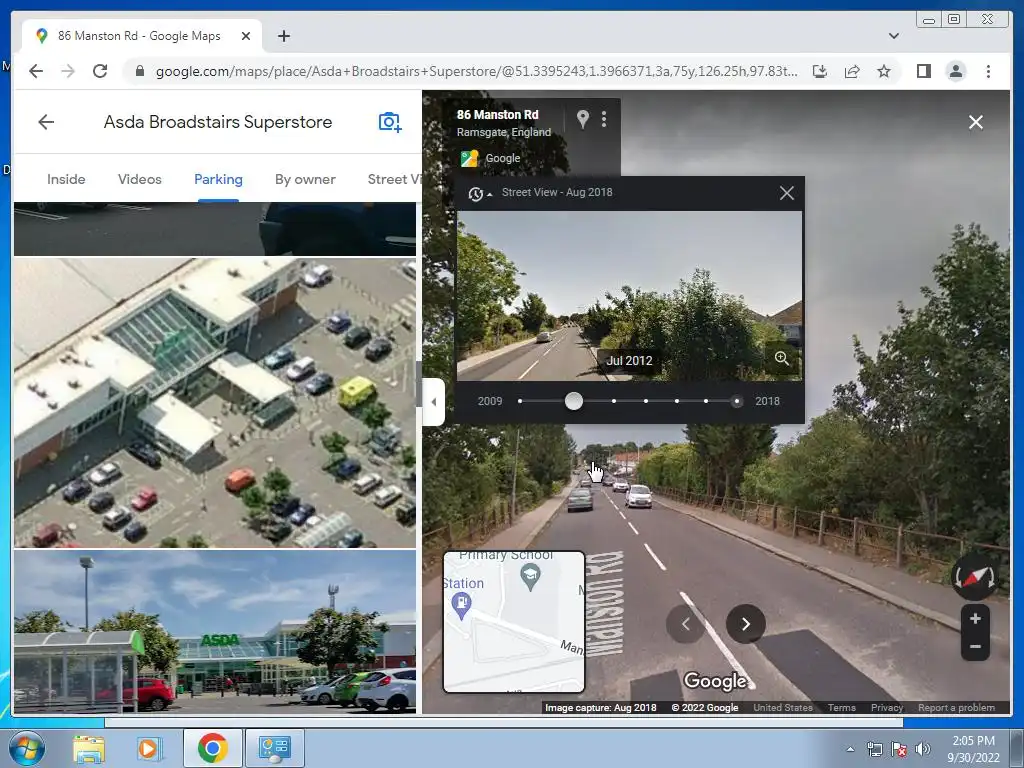Exit Street View with the X
1024x768 pixels.
[x=976, y=122]
